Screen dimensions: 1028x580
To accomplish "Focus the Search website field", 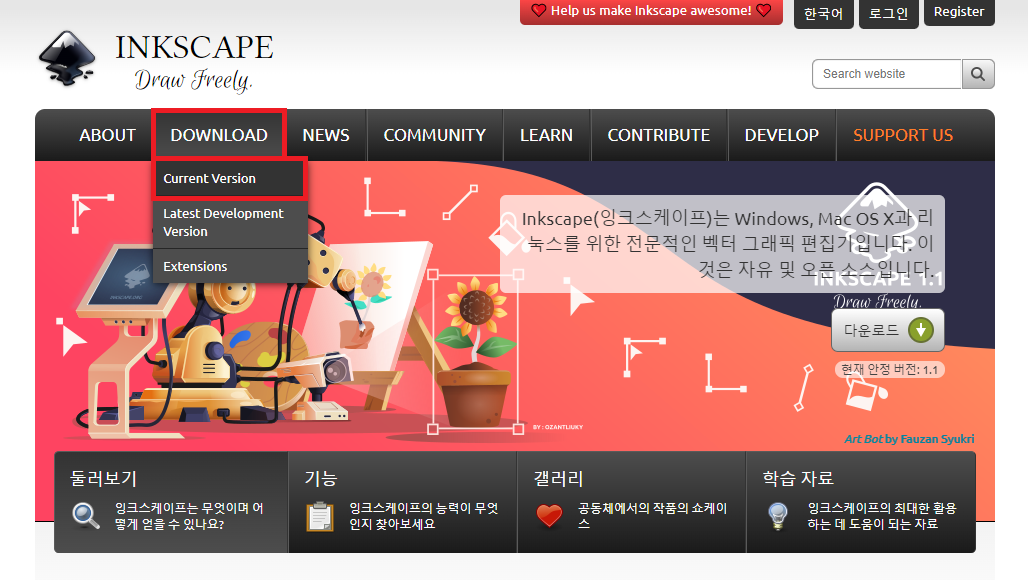I will (887, 74).
